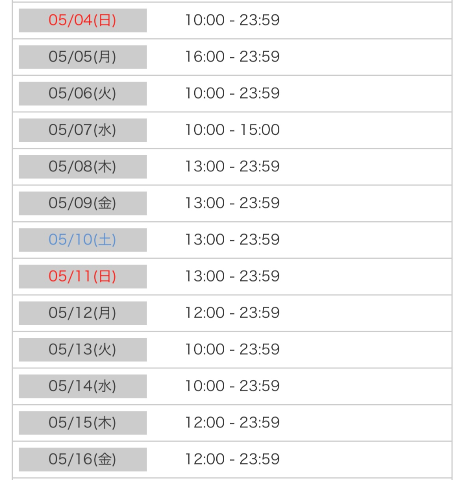Open the 05/08(木) schedule row

(232, 167)
